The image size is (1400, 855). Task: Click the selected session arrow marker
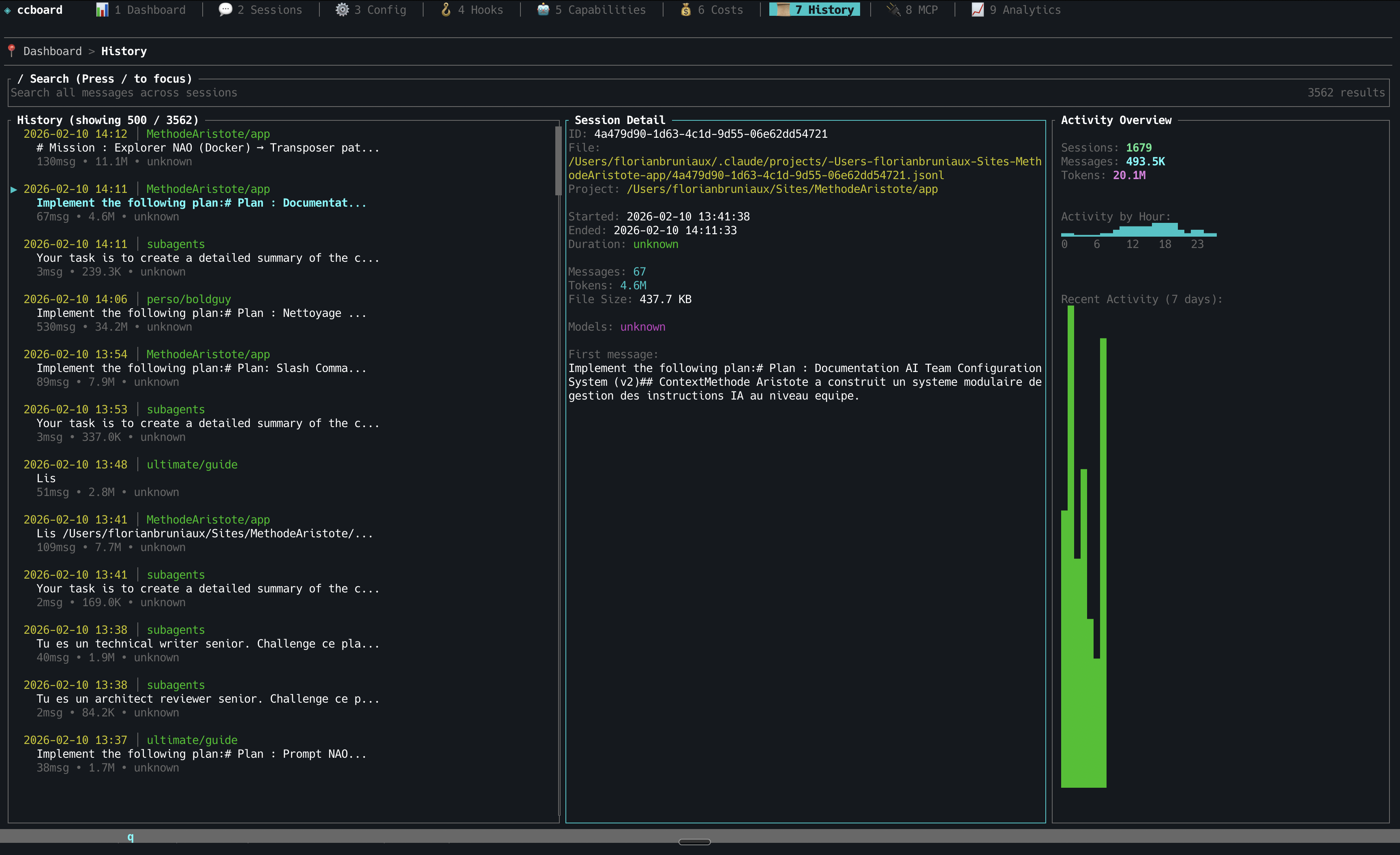[14, 189]
